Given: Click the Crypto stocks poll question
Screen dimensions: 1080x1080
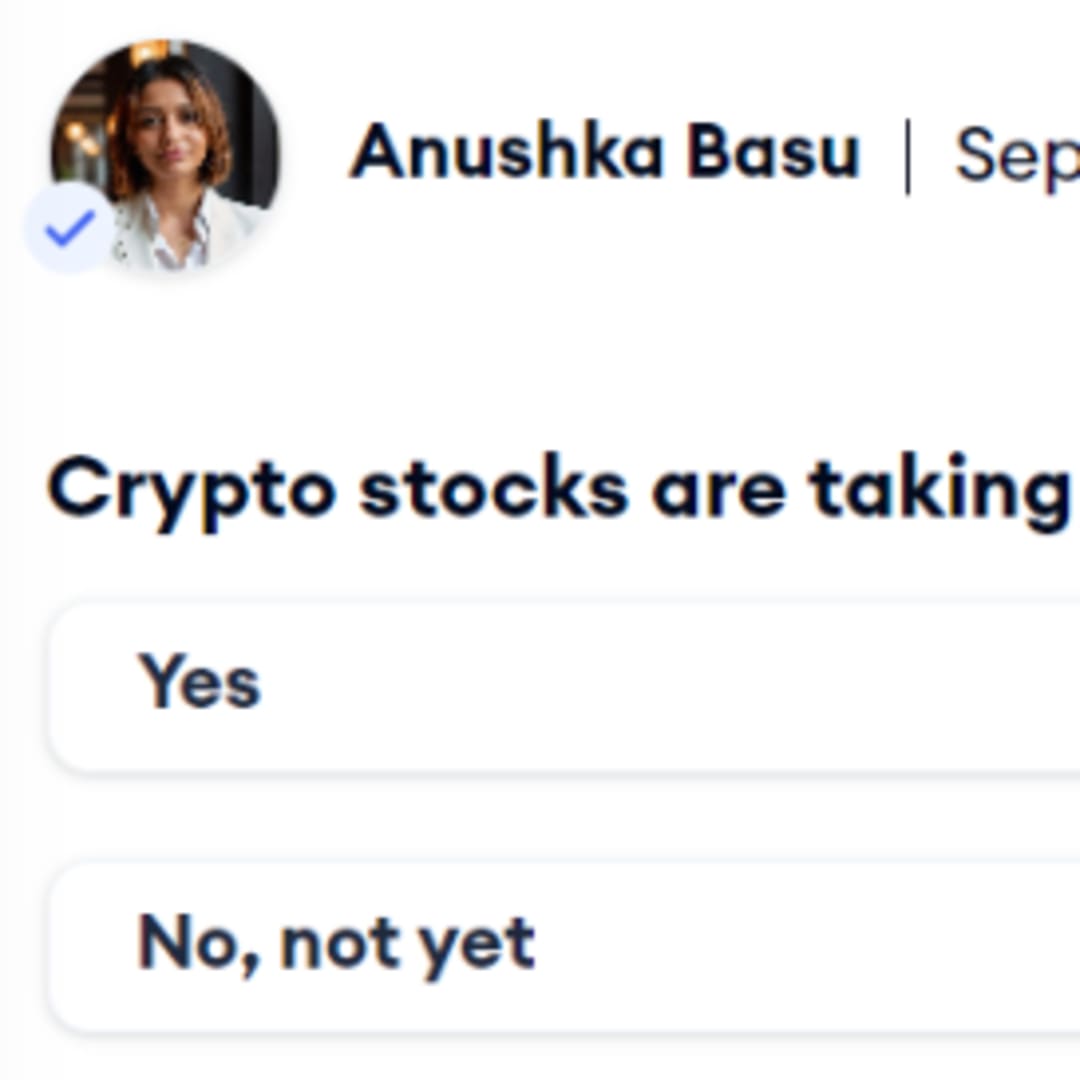Looking at the screenshot, I should [558, 490].
